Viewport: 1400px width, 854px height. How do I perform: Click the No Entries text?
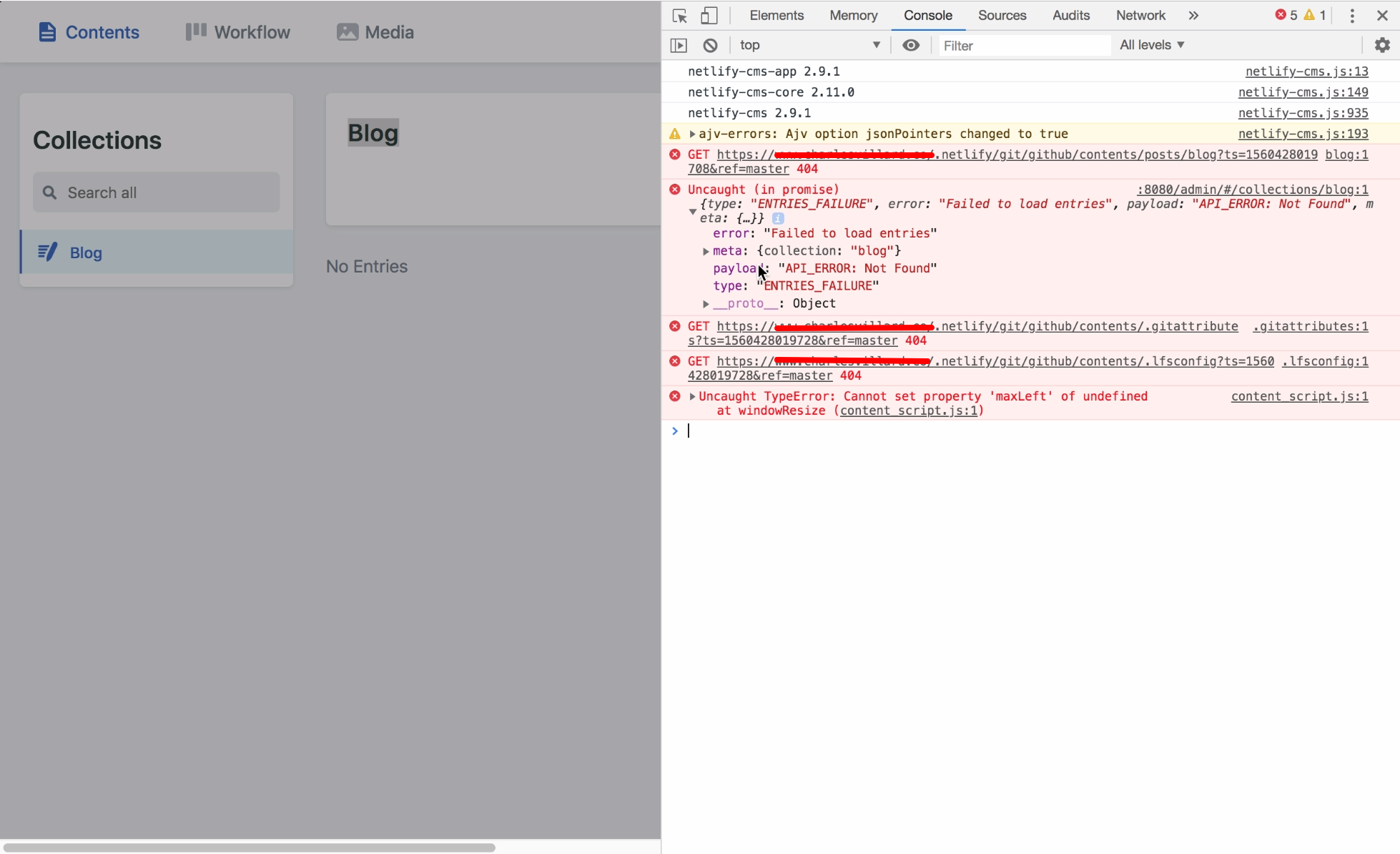(x=367, y=266)
